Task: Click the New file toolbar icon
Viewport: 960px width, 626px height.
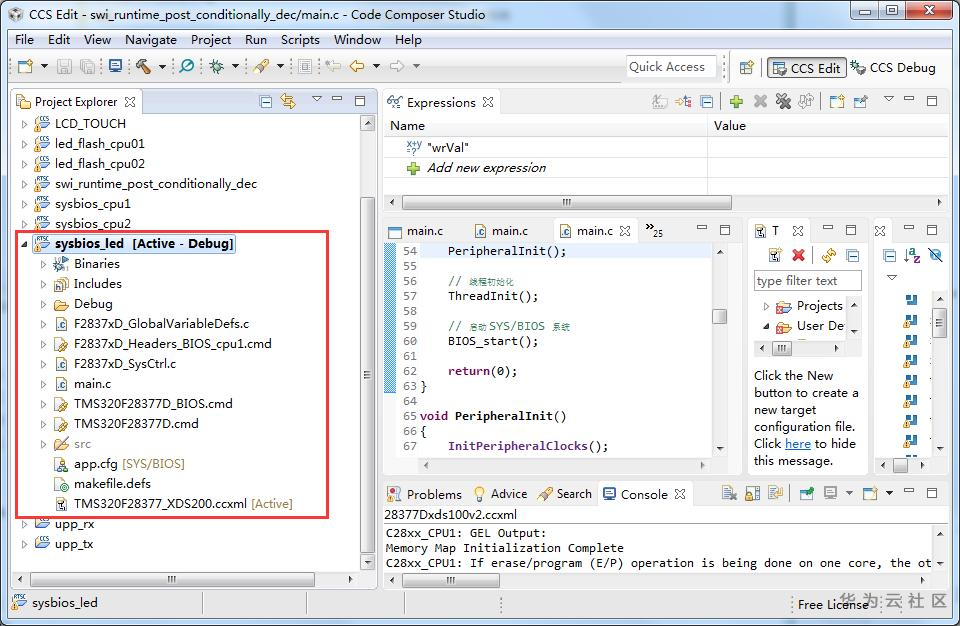Action: tap(26, 66)
